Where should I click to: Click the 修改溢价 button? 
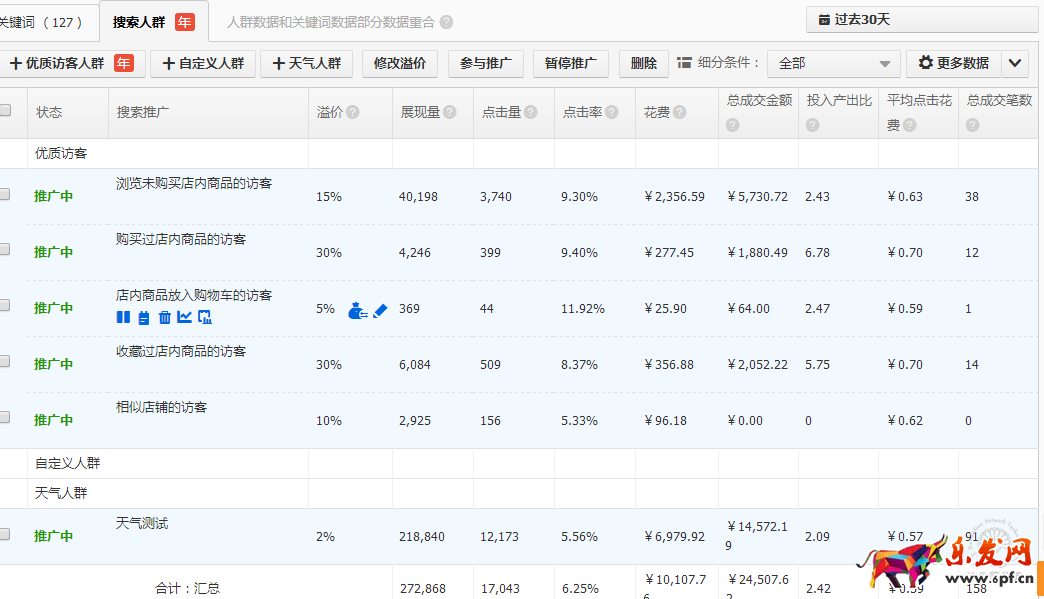pos(399,63)
